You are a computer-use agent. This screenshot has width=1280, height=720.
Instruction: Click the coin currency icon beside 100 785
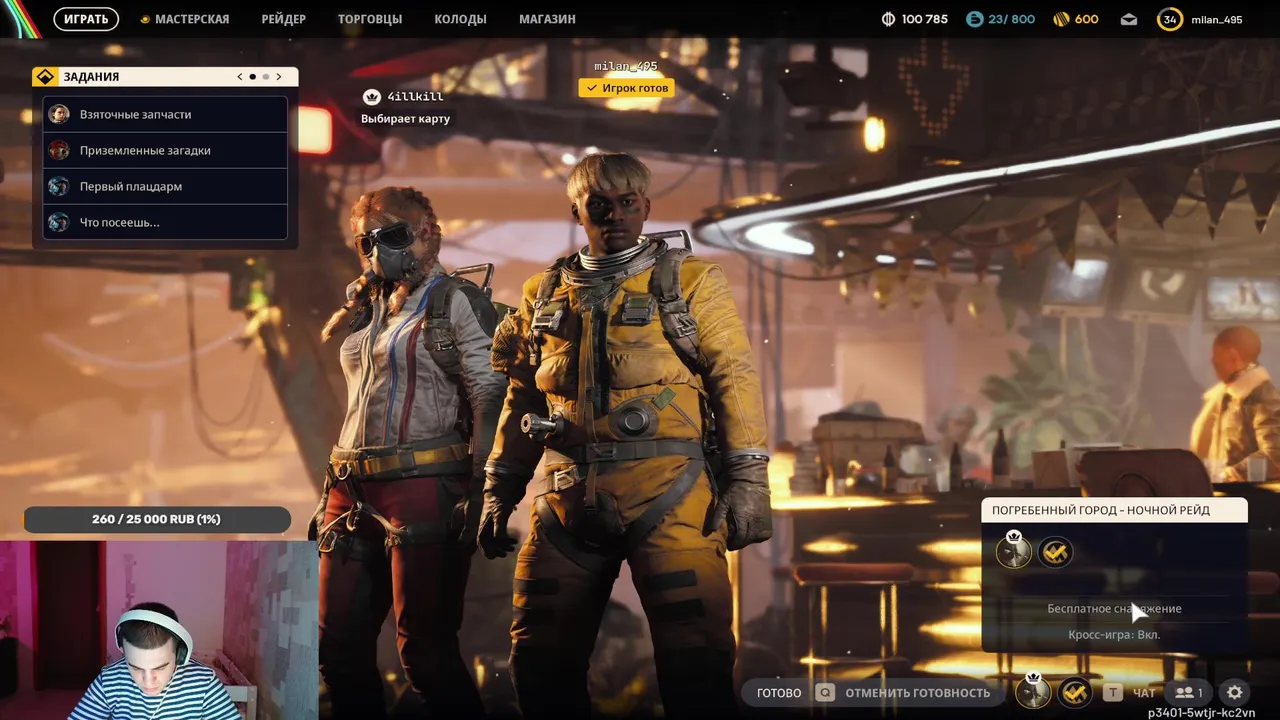888,19
